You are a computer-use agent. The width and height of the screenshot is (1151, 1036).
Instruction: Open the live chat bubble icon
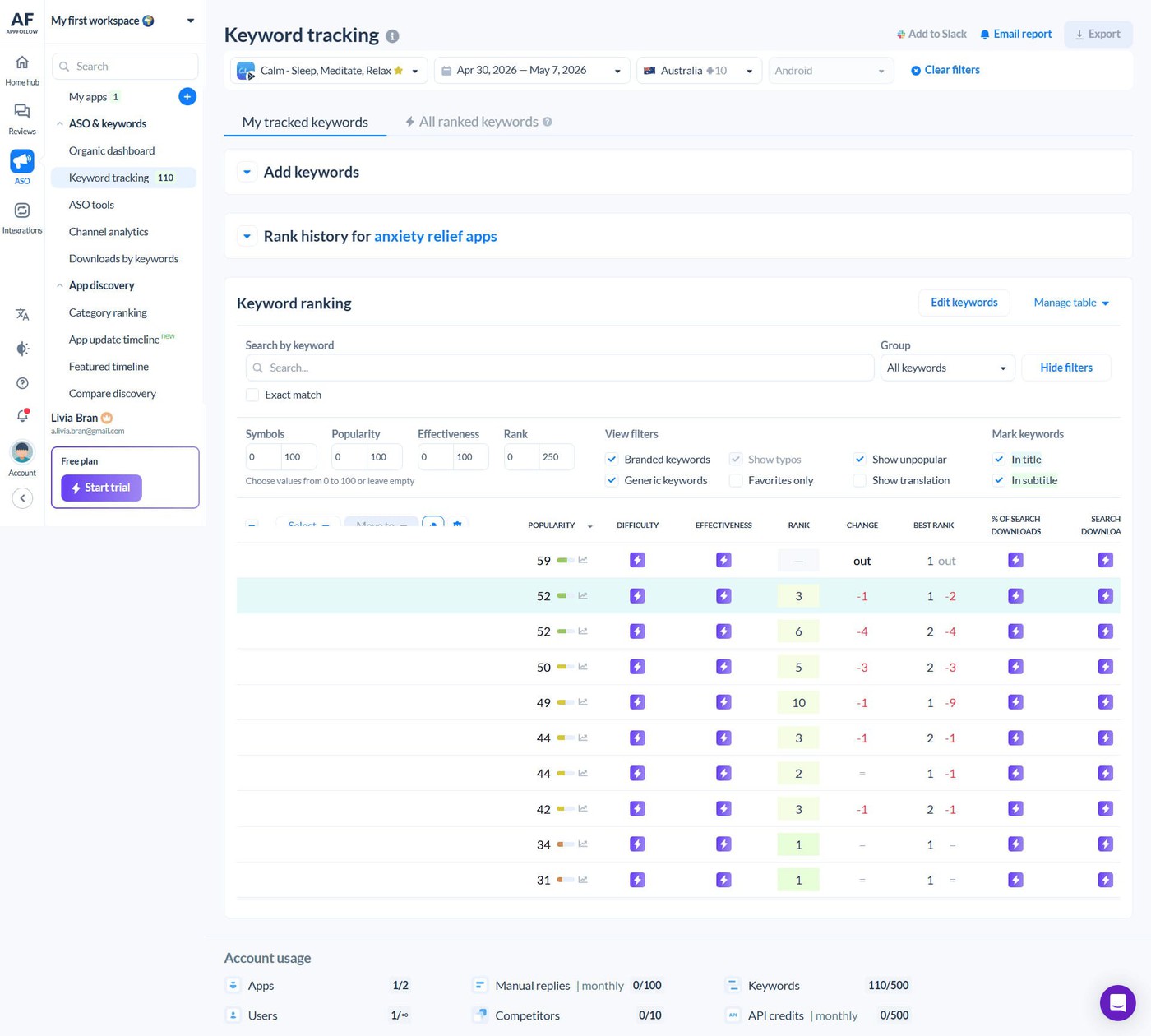[1117, 1002]
